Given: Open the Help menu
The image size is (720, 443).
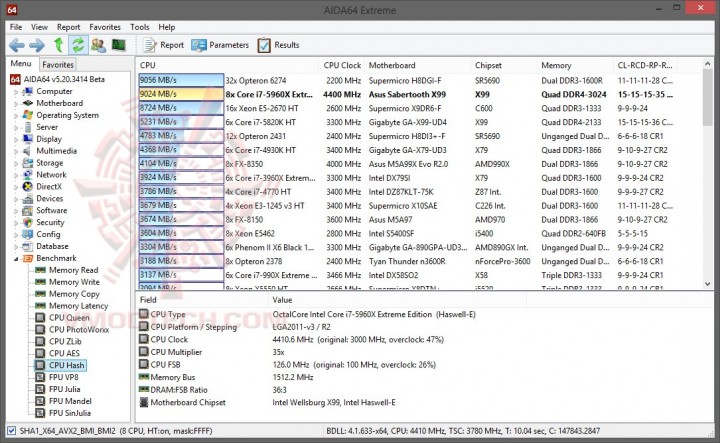Looking at the screenshot, I should coord(167,27).
